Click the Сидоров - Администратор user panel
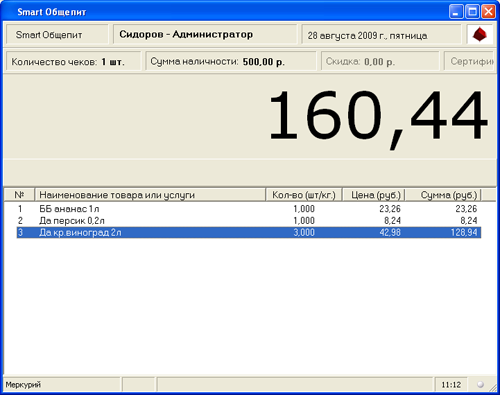The height and width of the screenshot is (395, 500). coord(205,35)
